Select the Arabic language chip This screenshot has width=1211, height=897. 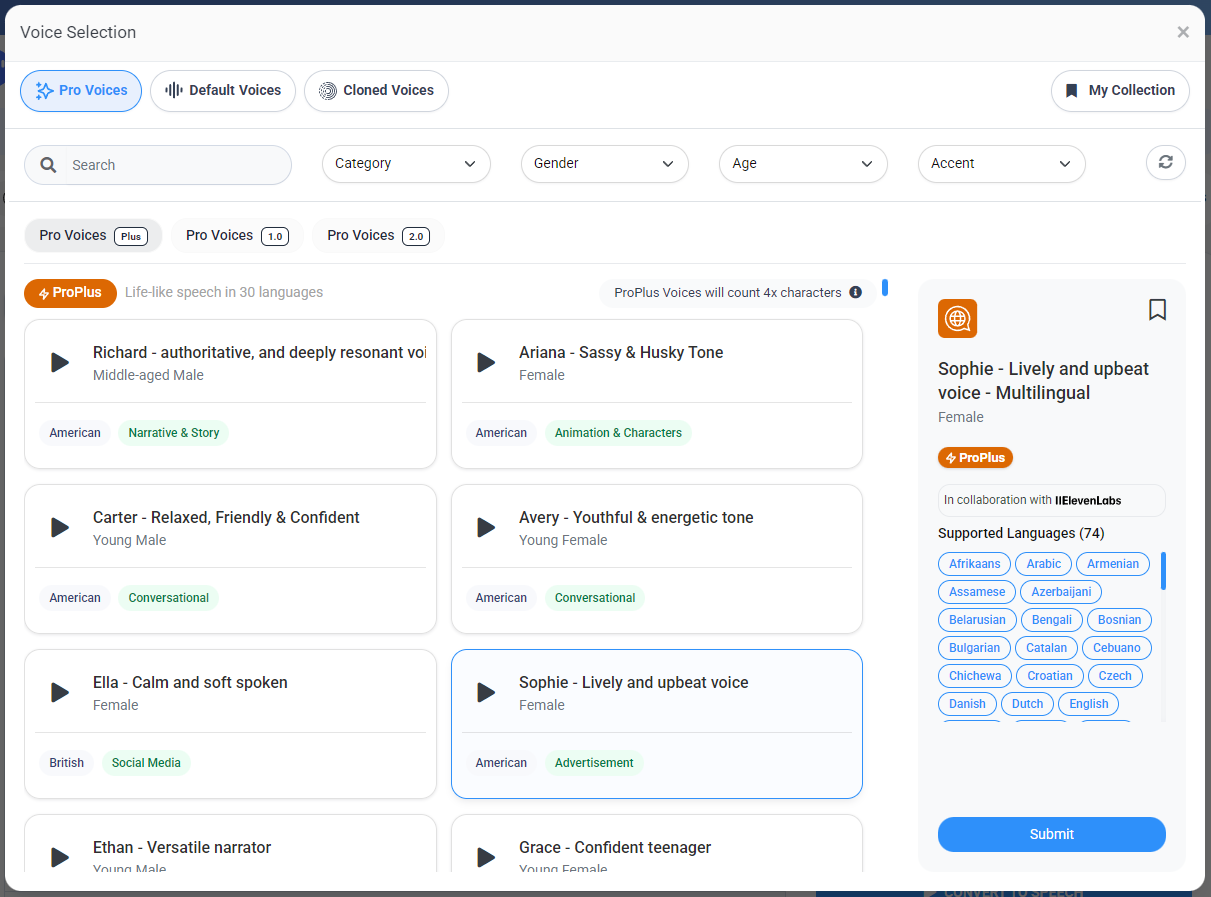tap(1043, 564)
